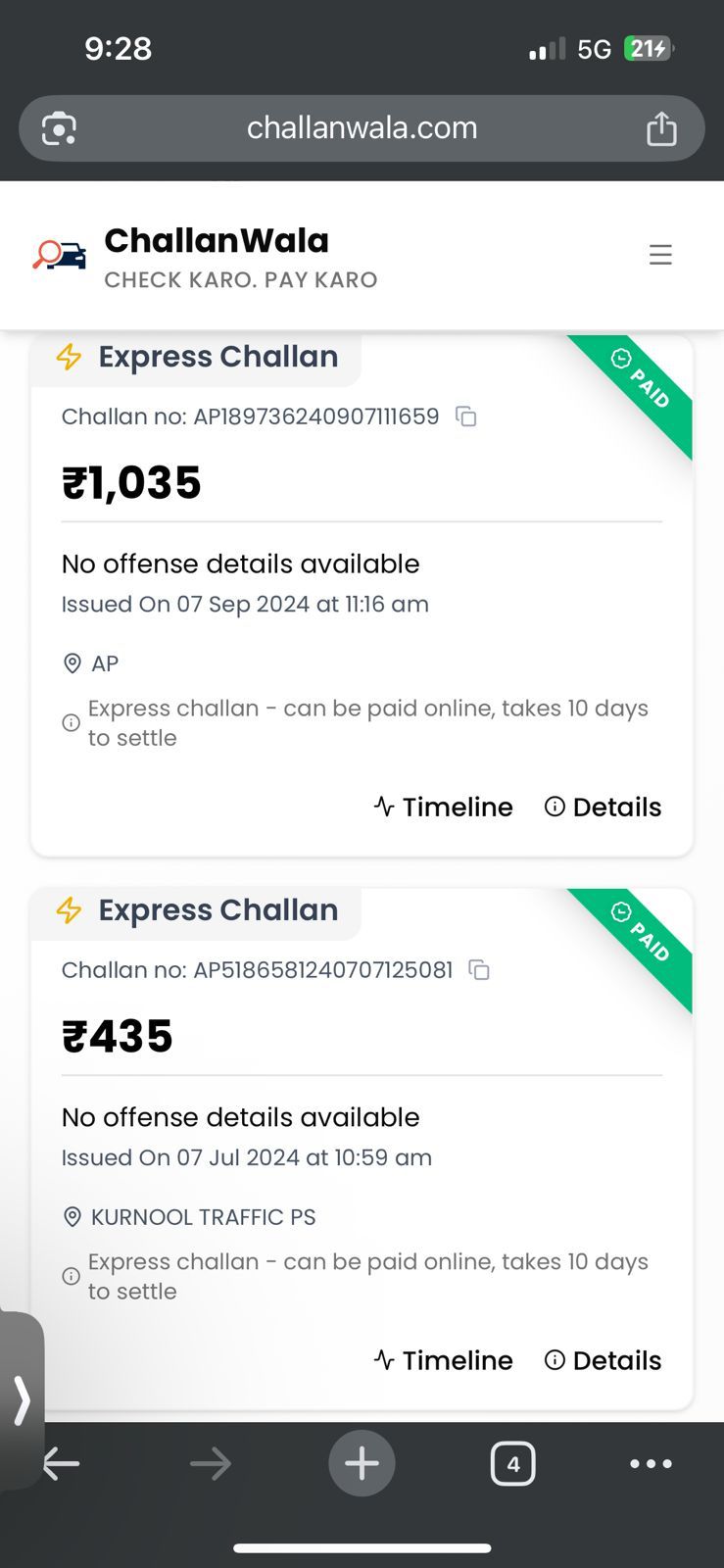This screenshot has width=724, height=1568.
Task: Copy challan number AP5186581240707125081
Action: coord(479,970)
